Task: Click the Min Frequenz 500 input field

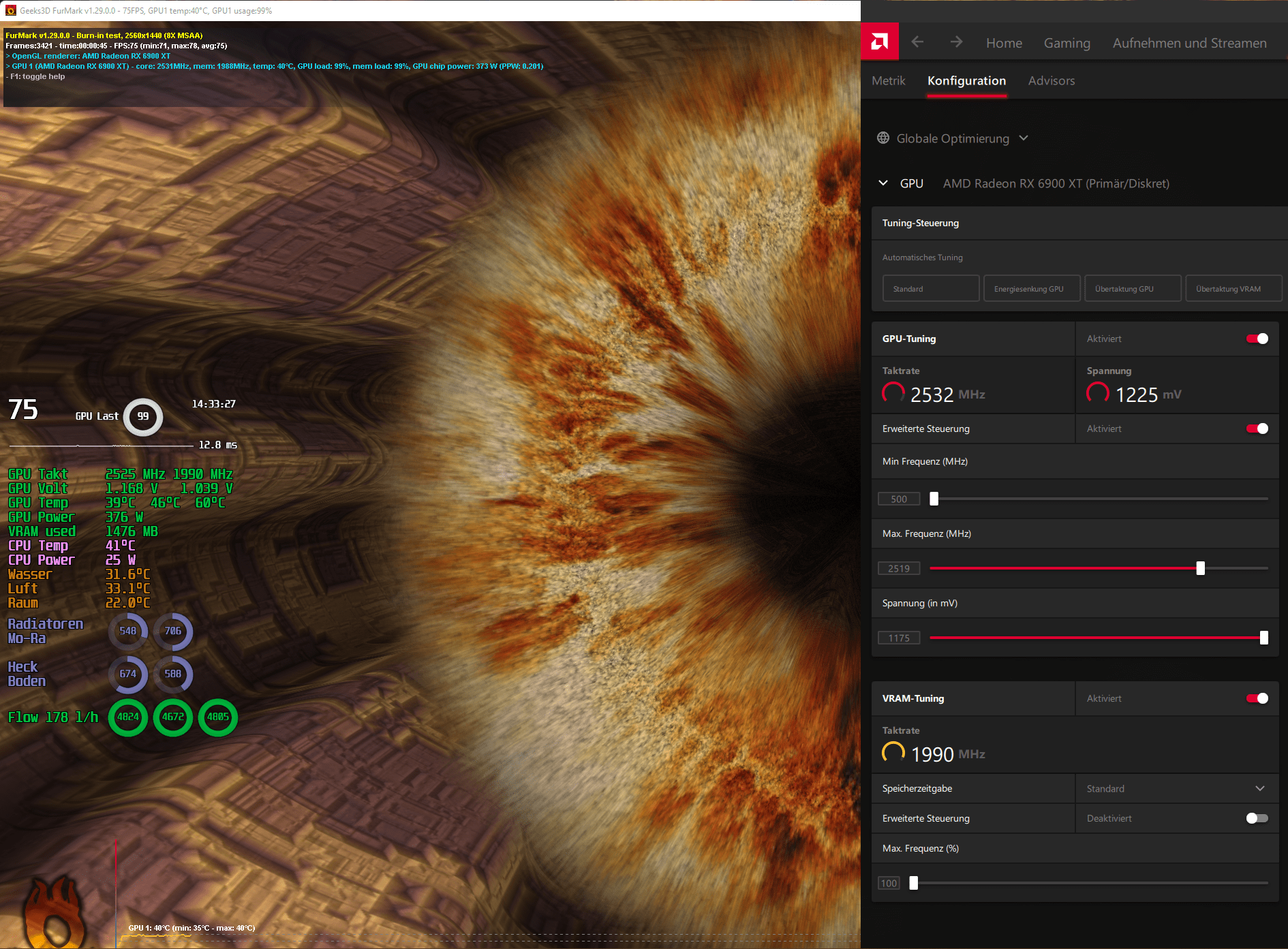Action: [899, 499]
